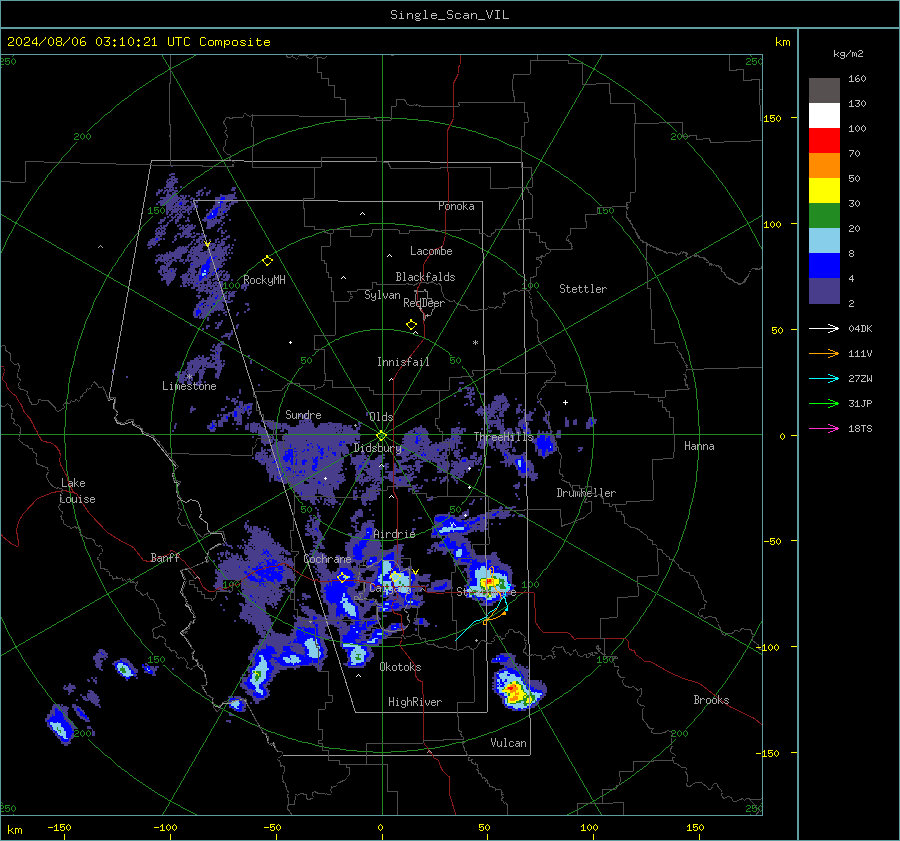This screenshot has height=841, width=900.
Task: Click the Single_Scan_VIL title text
Action: 449,15
